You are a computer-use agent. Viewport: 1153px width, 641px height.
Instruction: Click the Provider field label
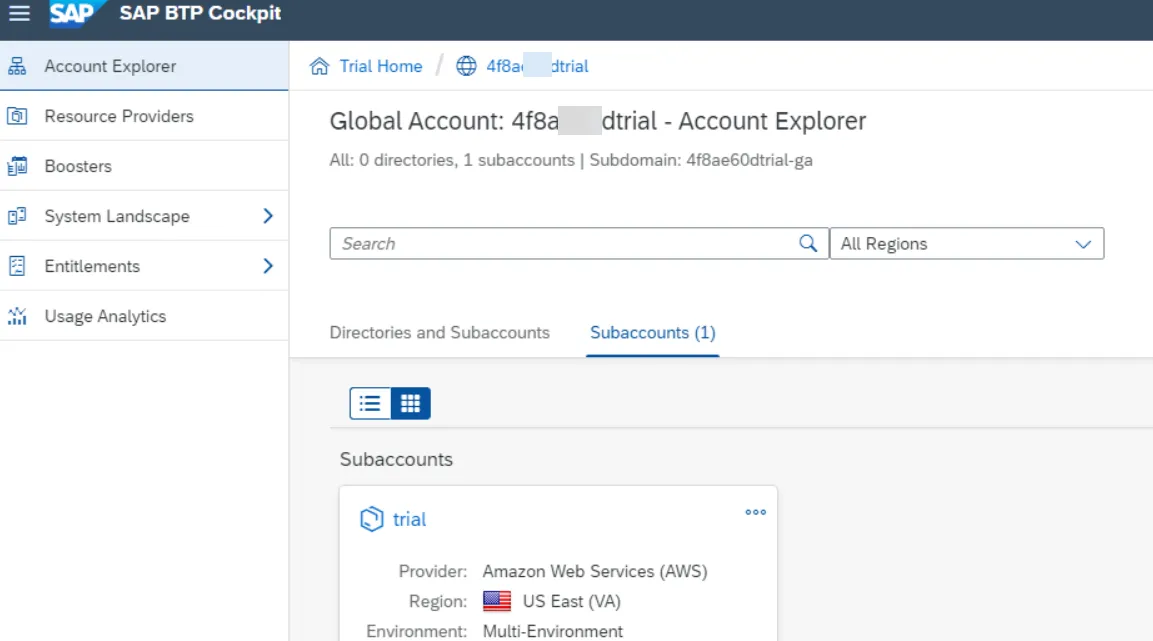click(x=433, y=571)
